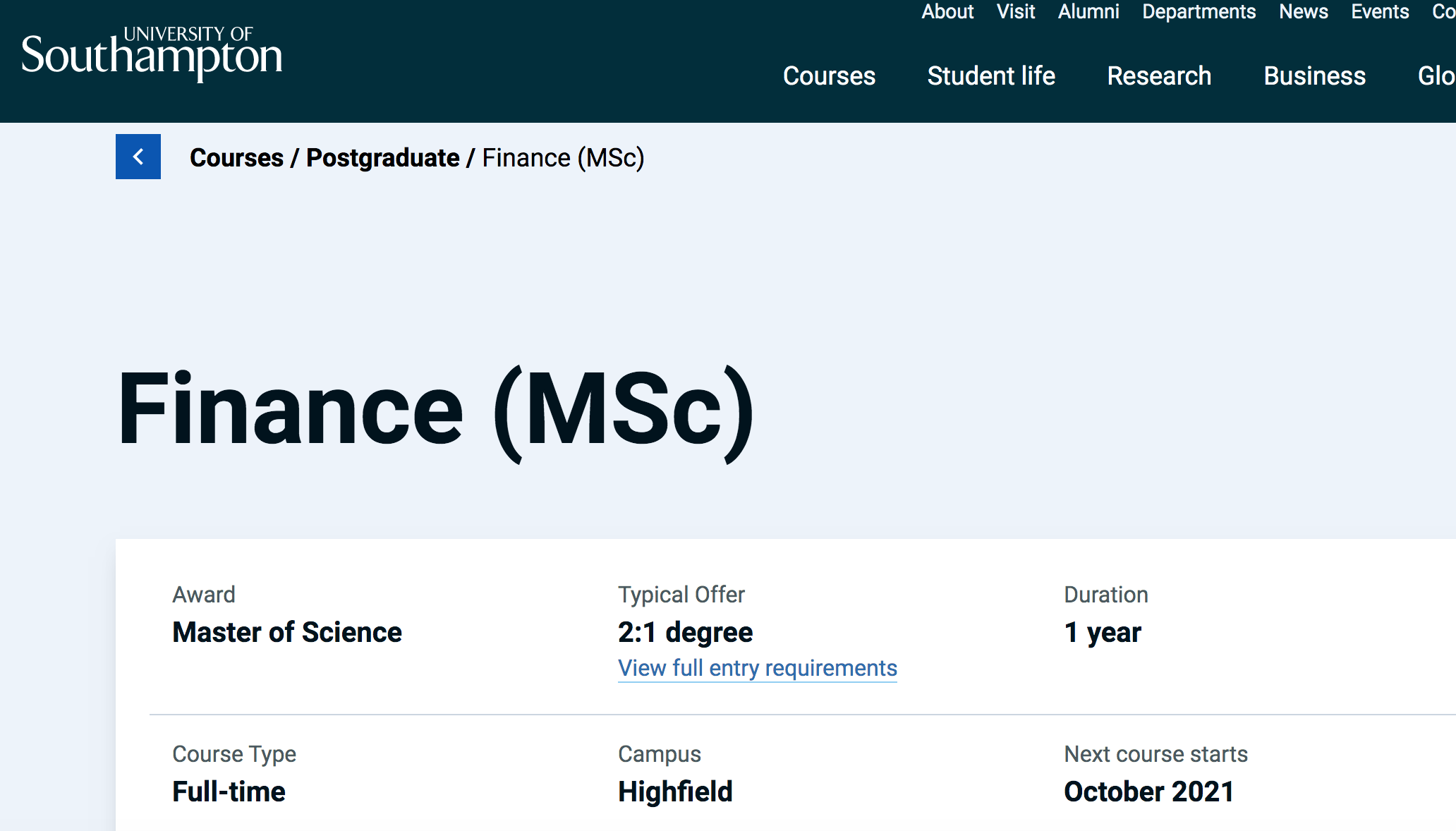Screen dimensions: 1456x831
Task: Open the Alumni link
Action: 1088,12
